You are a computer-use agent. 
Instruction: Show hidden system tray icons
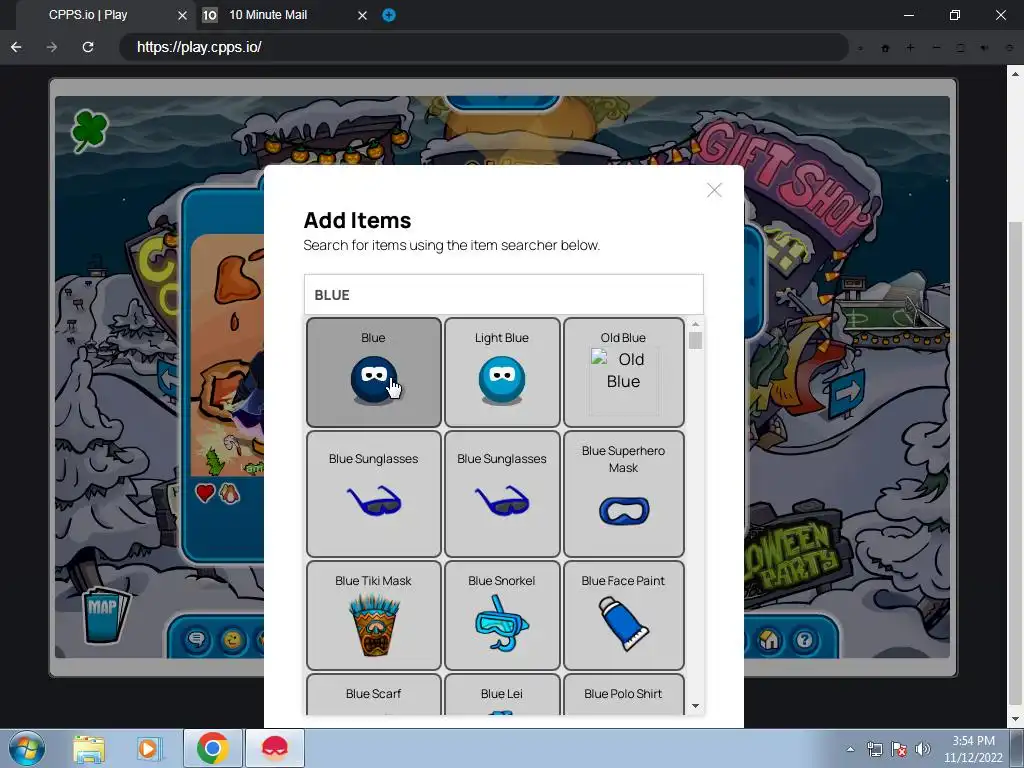point(850,749)
